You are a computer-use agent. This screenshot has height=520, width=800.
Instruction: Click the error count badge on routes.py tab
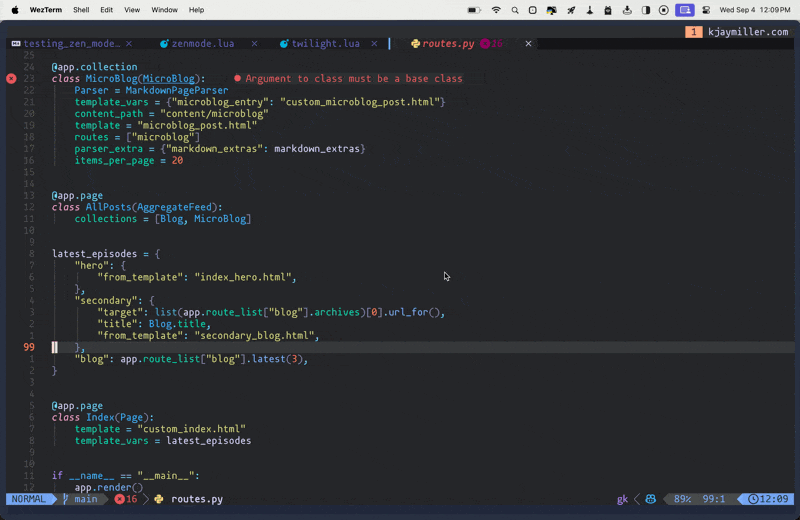pyautogui.click(x=491, y=44)
